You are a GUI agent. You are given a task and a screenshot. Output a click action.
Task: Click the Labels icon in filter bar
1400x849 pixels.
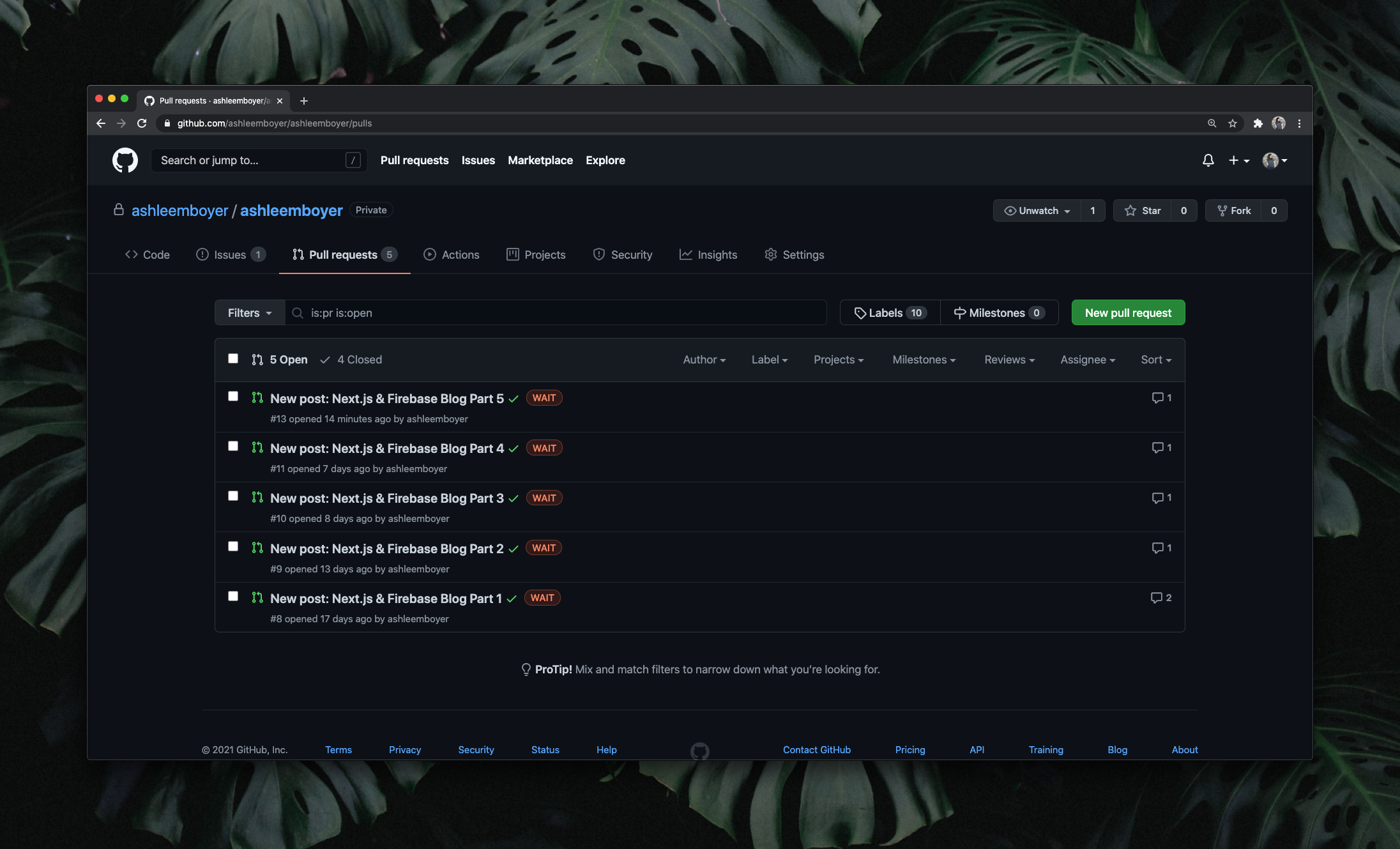[x=859, y=312]
